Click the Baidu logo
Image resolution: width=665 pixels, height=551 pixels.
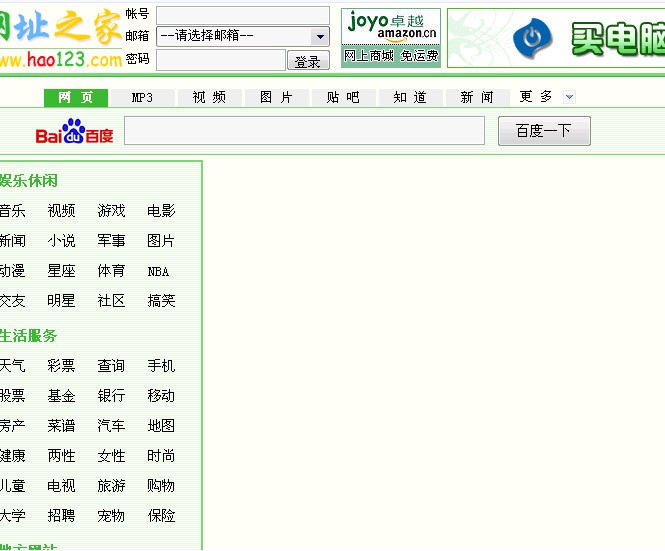coord(75,131)
